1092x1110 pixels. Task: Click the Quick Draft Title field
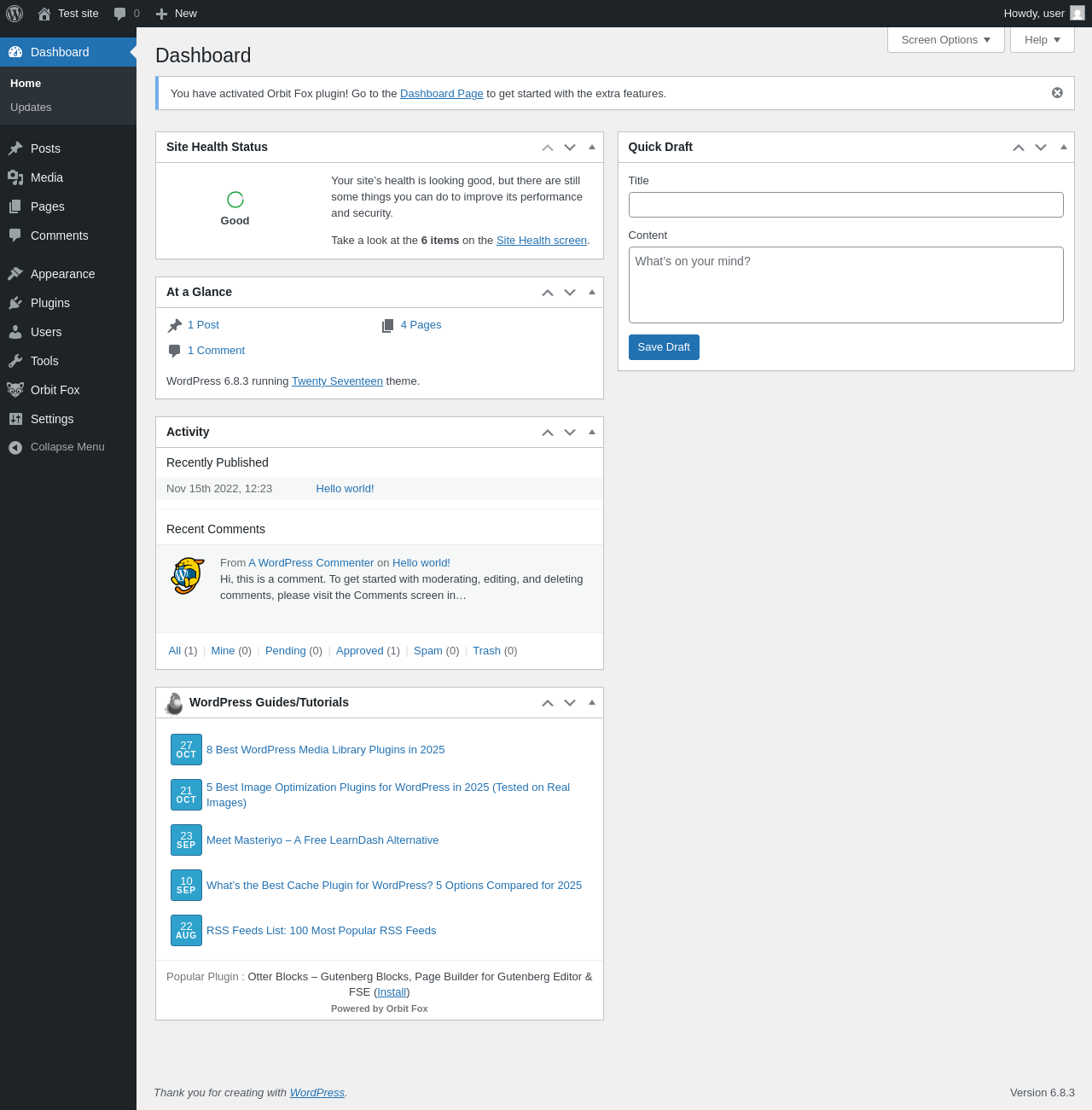tap(845, 205)
